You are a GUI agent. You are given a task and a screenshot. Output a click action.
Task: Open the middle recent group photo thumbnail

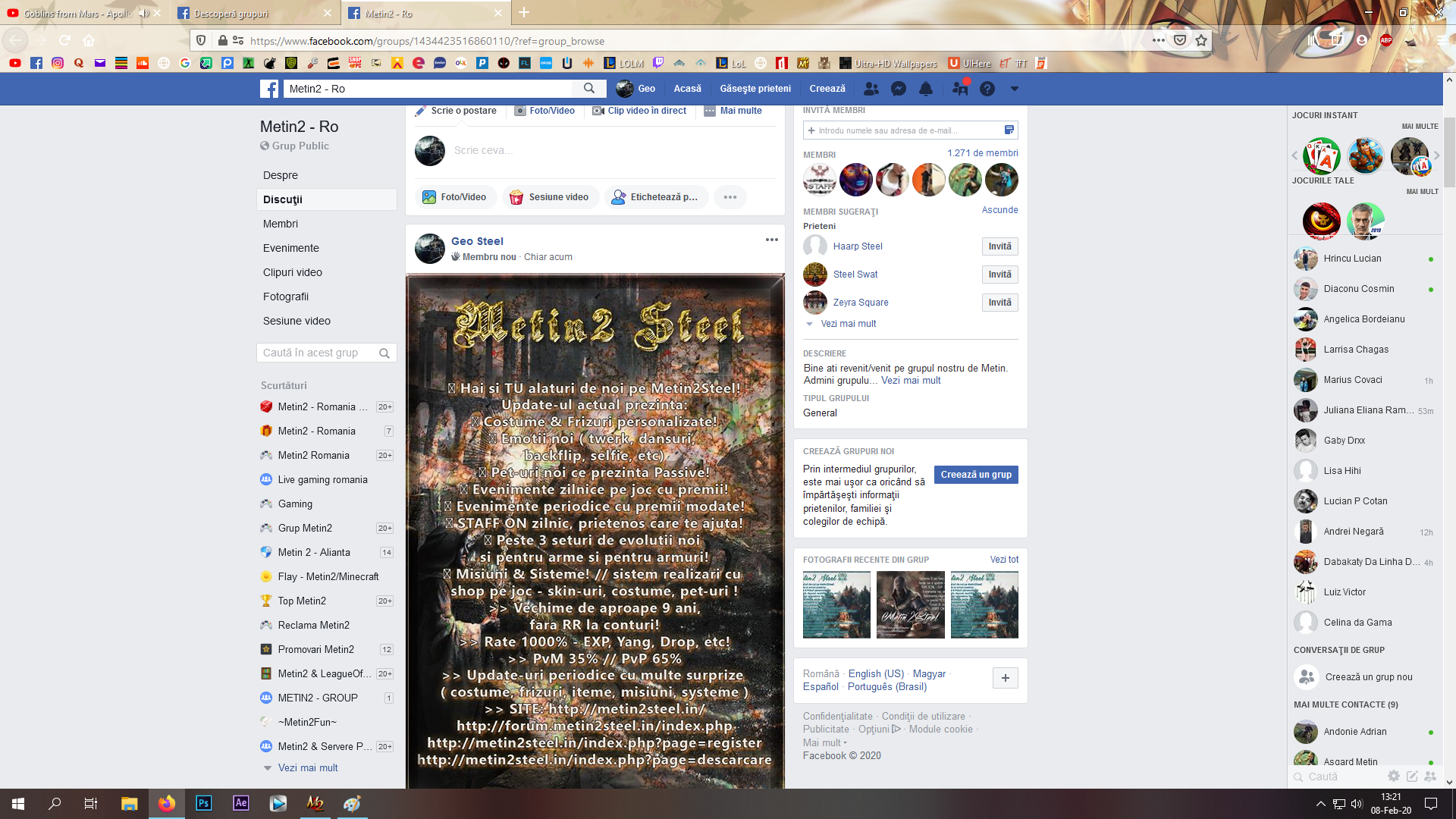pyautogui.click(x=910, y=604)
